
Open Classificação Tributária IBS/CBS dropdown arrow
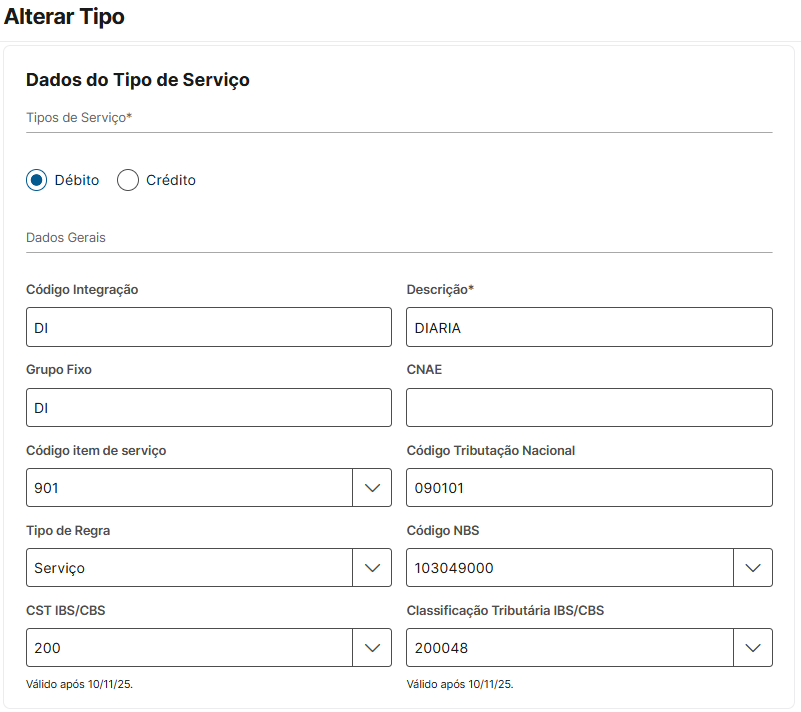pos(753,647)
